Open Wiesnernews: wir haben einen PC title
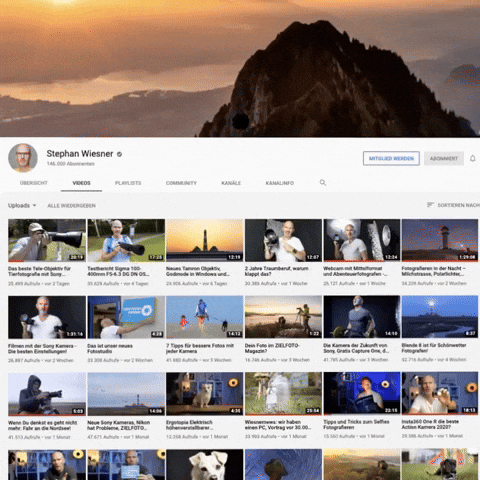Screen dimensions: 480x480 pos(278,425)
